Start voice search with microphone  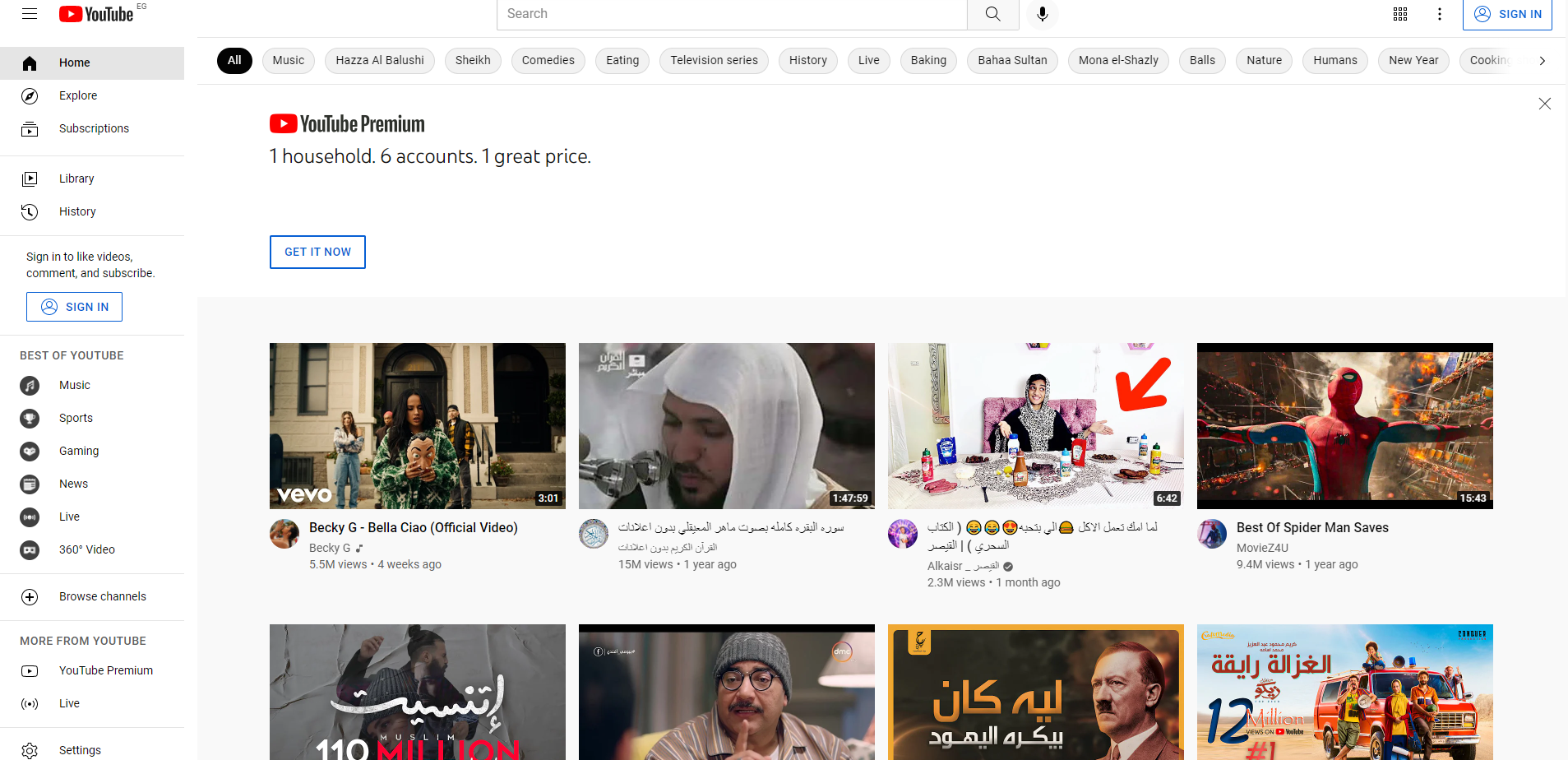click(x=1042, y=14)
